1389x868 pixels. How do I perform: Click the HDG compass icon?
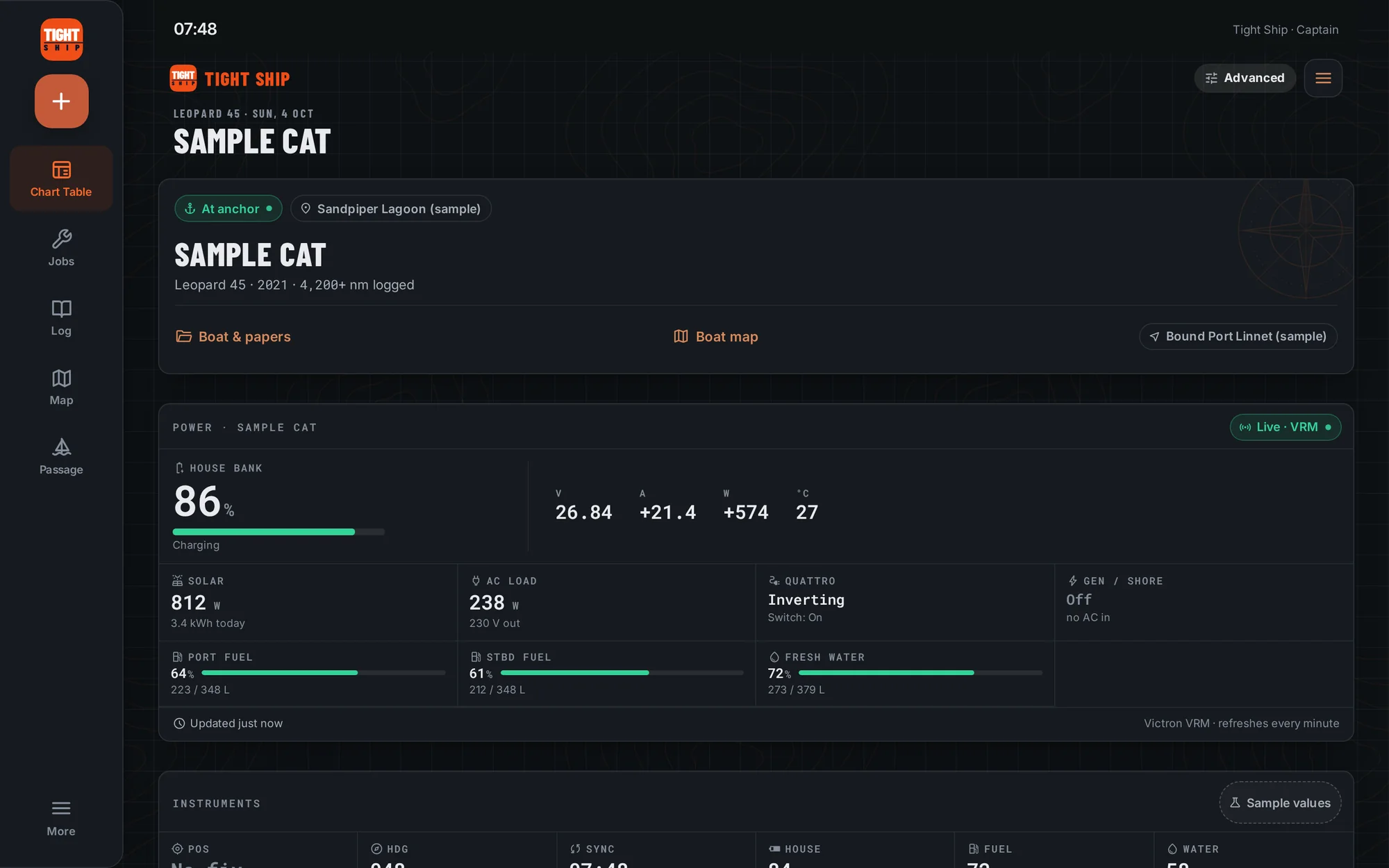click(376, 849)
